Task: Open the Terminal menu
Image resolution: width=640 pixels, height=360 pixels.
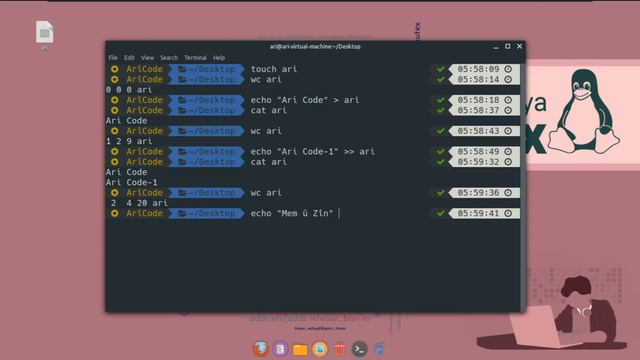Action: tap(196, 58)
